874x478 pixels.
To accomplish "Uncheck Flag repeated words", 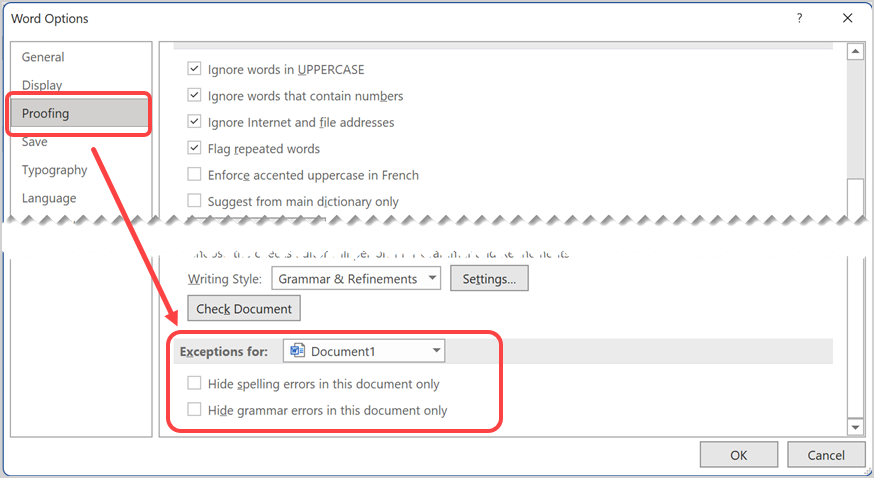I will tap(195, 149).
